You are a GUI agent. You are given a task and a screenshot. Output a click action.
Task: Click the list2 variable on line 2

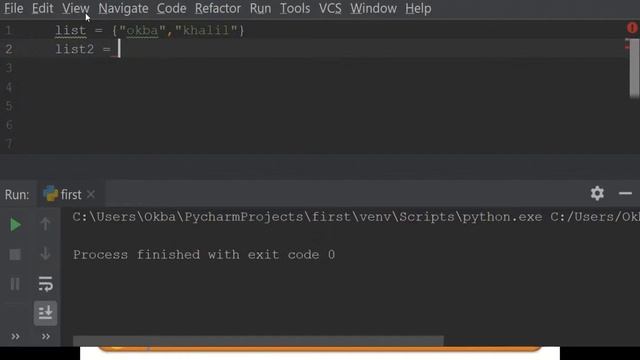click(x=75, y=49)
